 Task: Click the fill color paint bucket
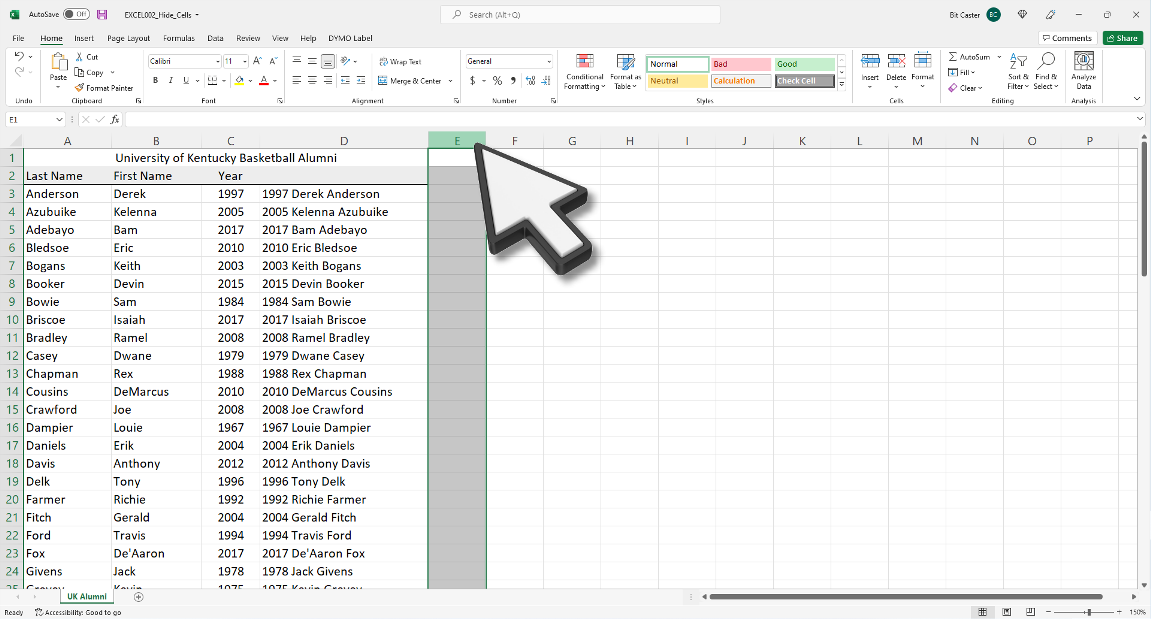(x=239, y=81)
